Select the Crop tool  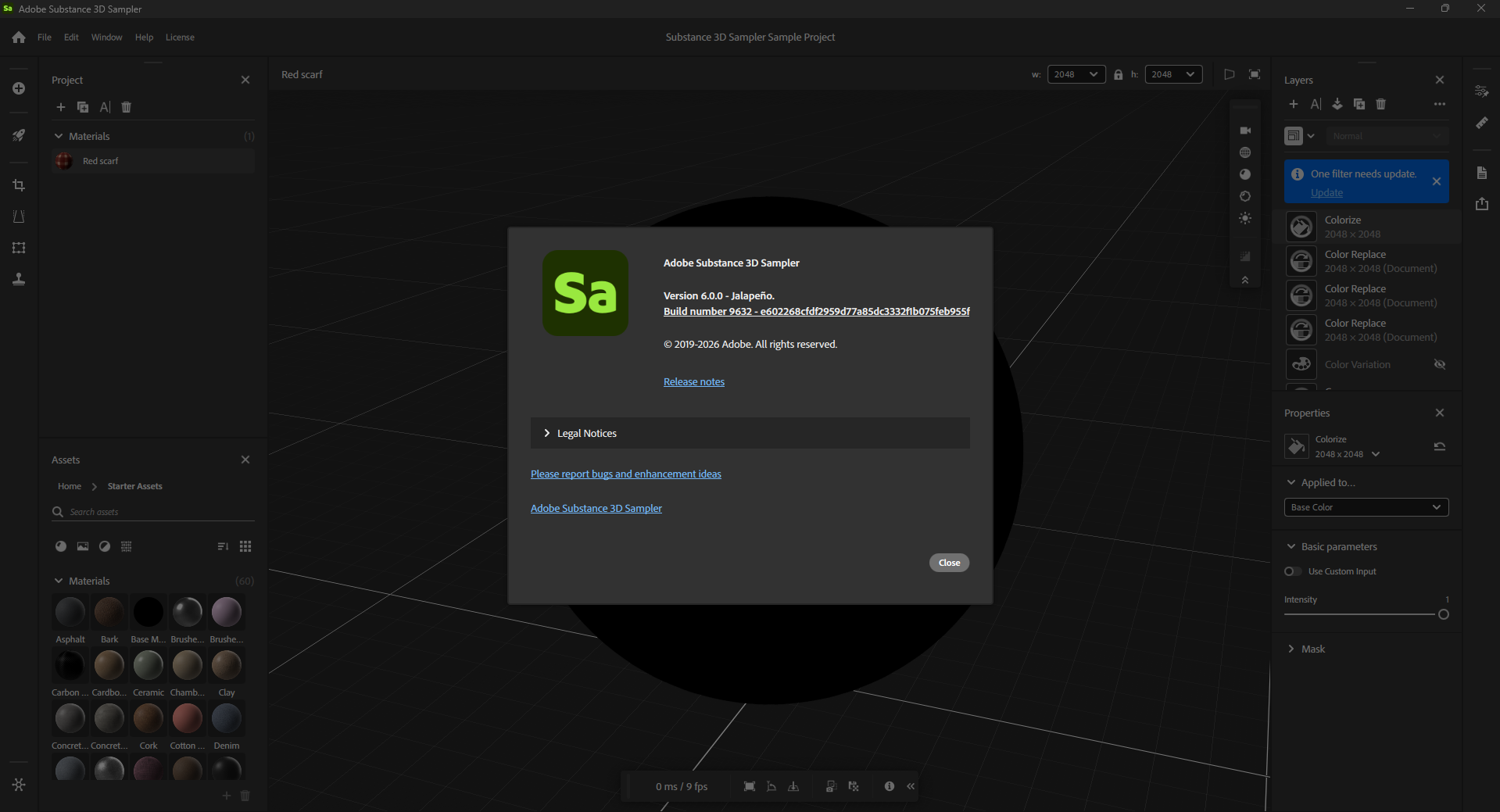[19, 185]
